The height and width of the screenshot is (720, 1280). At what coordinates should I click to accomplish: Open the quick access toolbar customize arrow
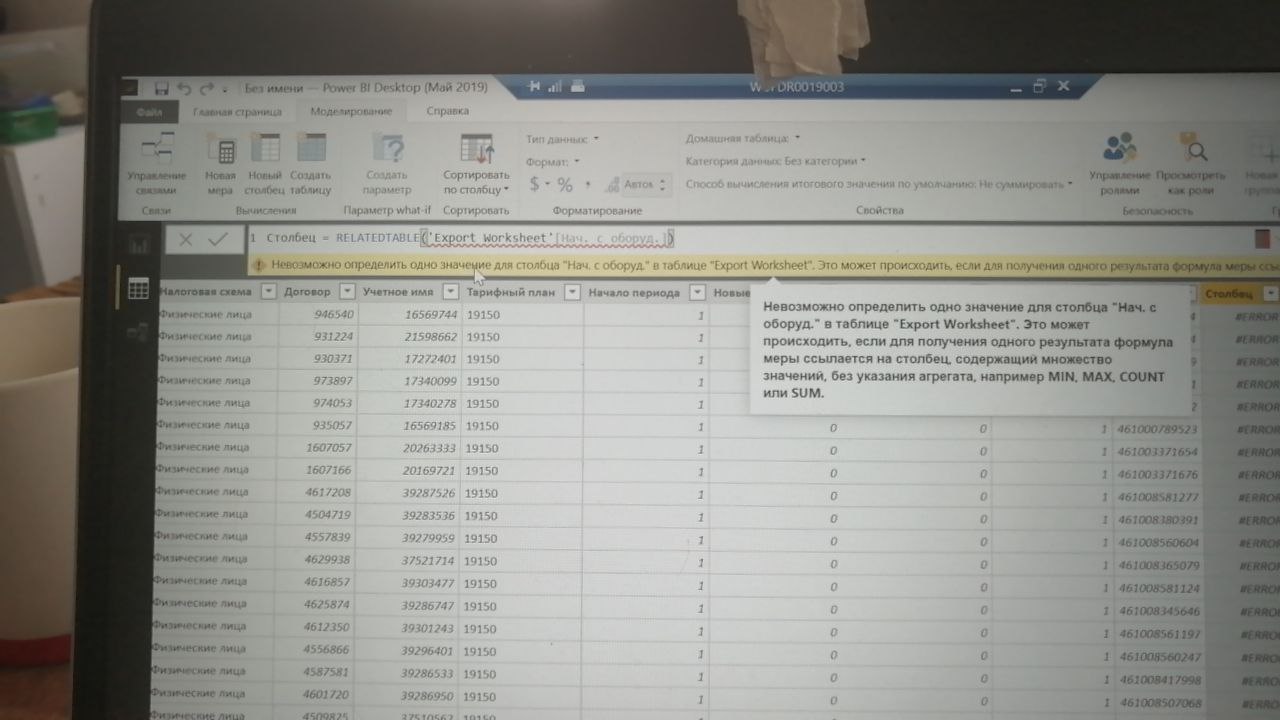(x=225, y=89)
